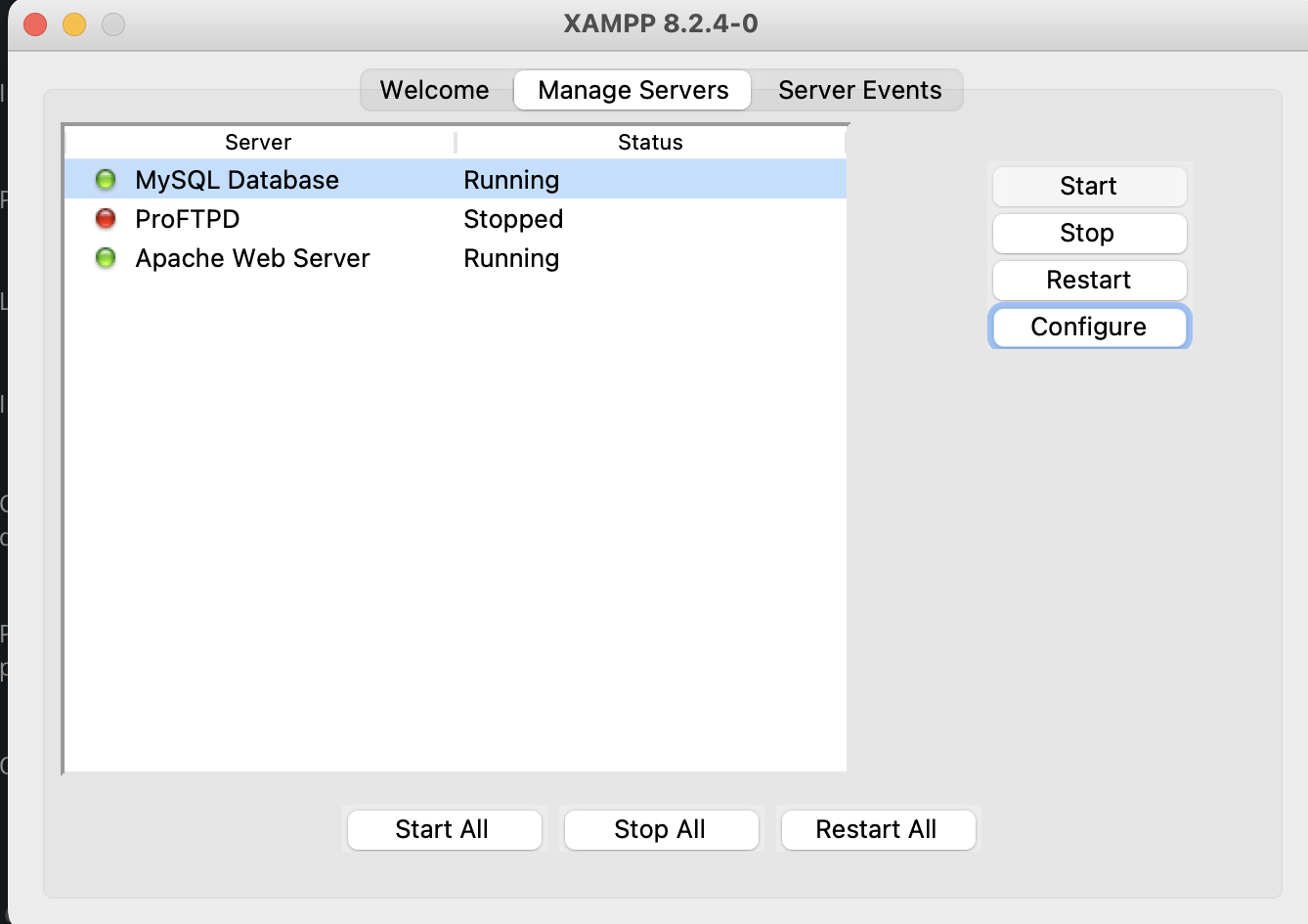Select the MySQL Database row
1308x924 pixels.
click(x=456, y=180)
